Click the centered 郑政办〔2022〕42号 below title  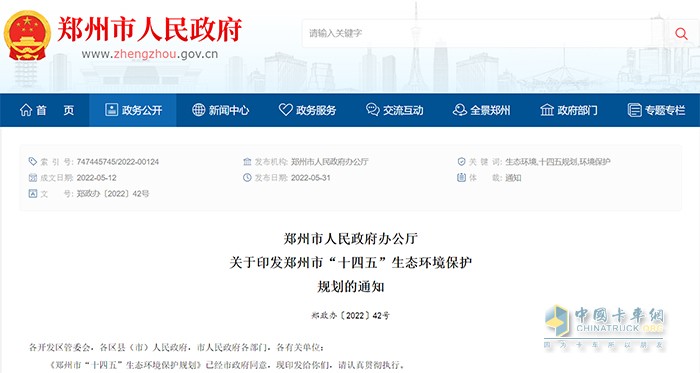coord(350,315)
